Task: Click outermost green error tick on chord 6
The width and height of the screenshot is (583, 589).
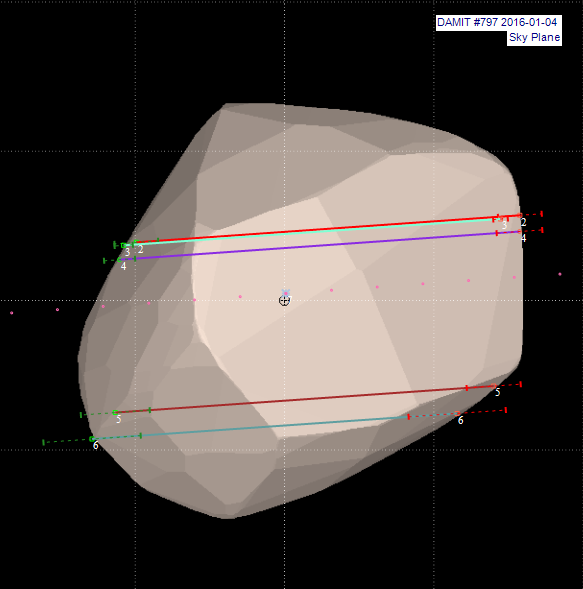Action: (x=44, y=442)
